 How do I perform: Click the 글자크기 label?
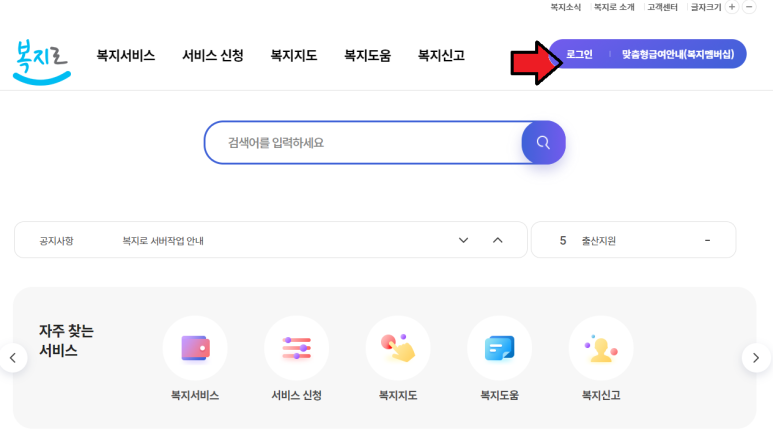click(705, 7)
